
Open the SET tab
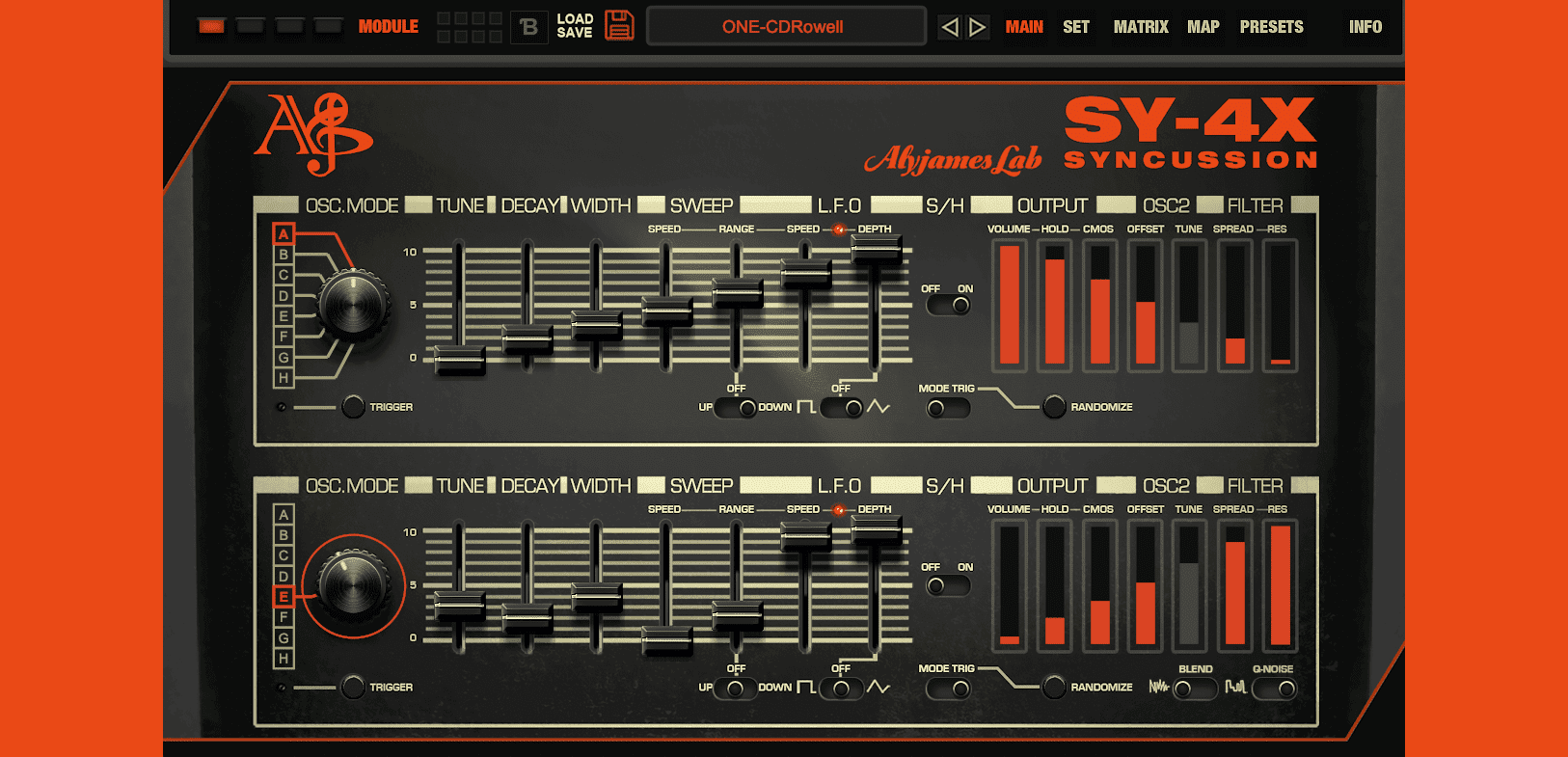[1076, 27]
